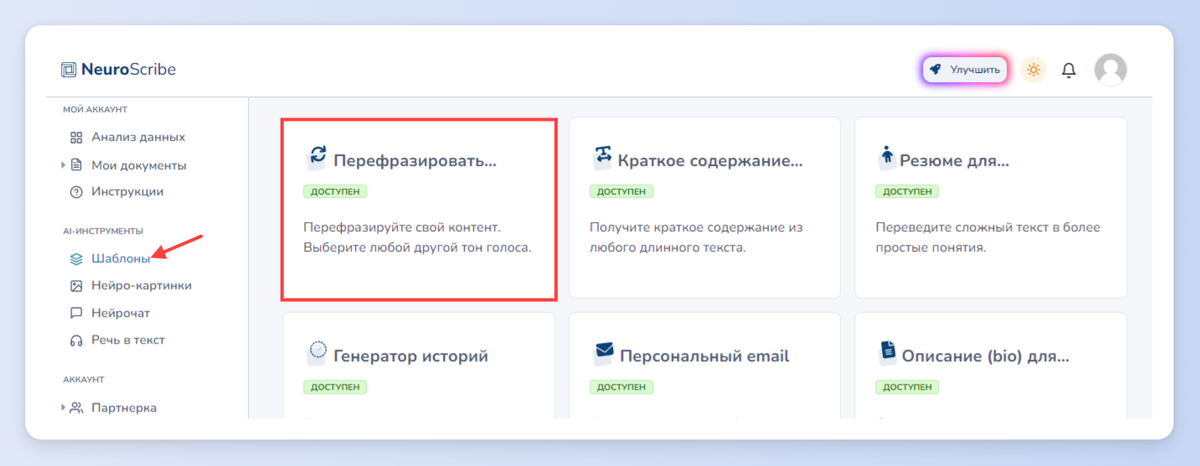
Task: Click the Речь в текст headphones icon
Action: [76, 340]
